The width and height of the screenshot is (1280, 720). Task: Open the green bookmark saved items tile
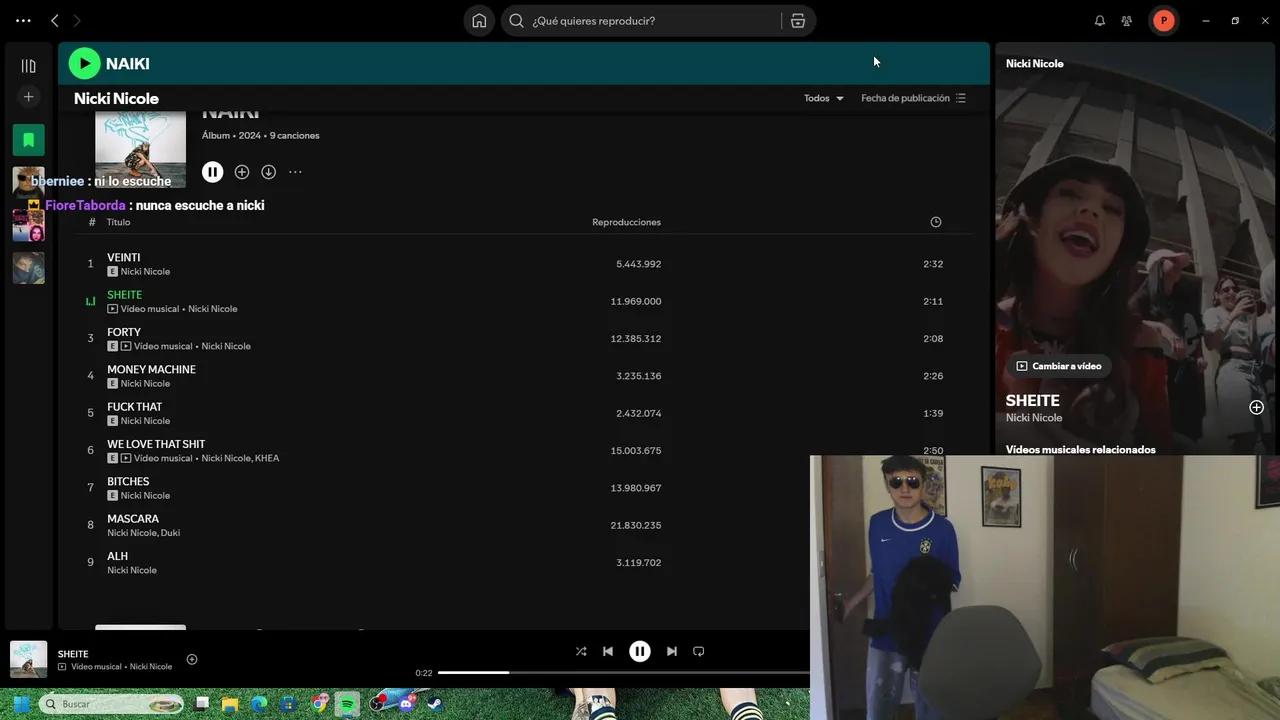point(28,140)
